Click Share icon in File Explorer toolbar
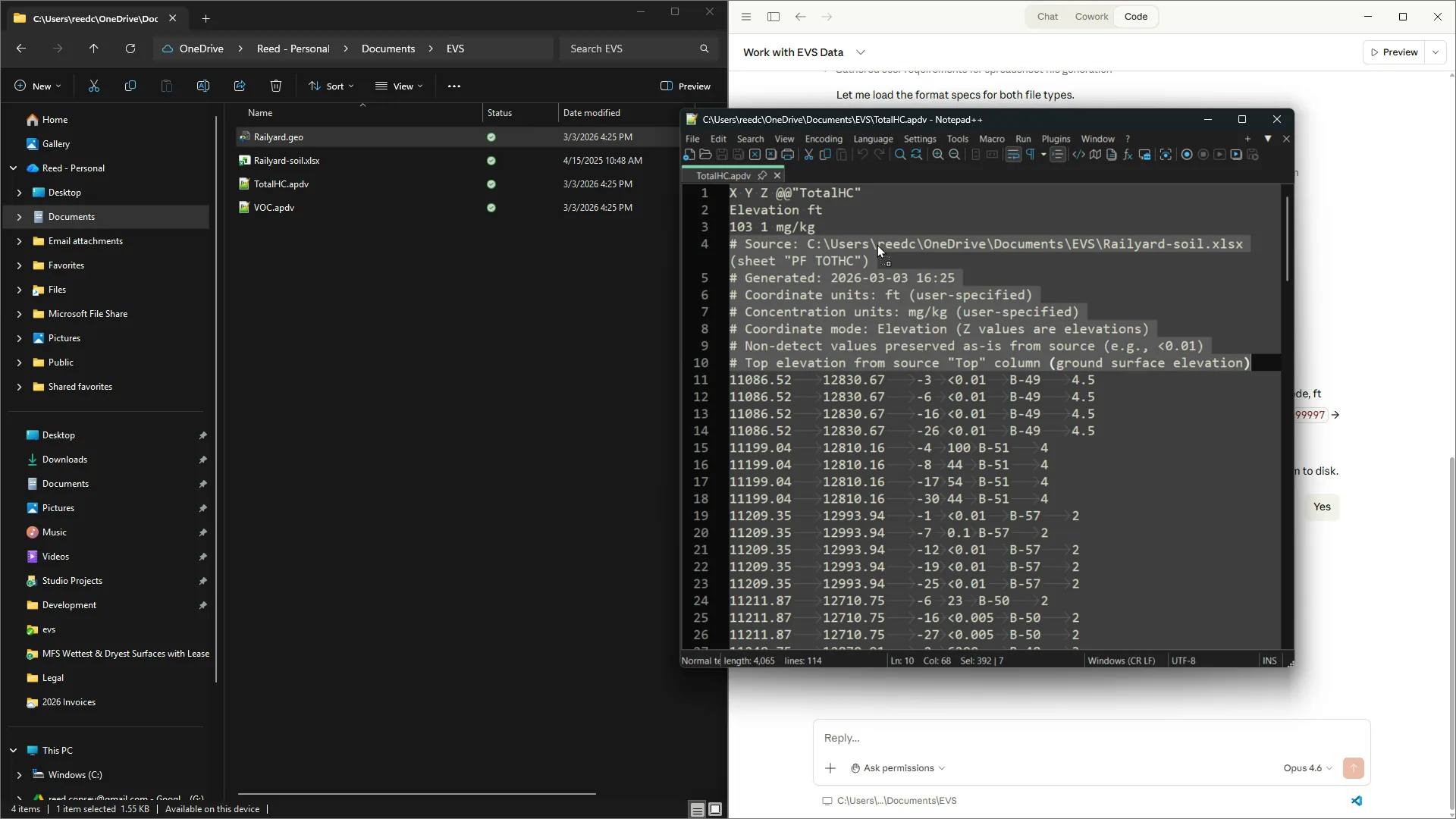This screenshot has width=1456, height=819. pyautogui.click(x=240, y=86)
